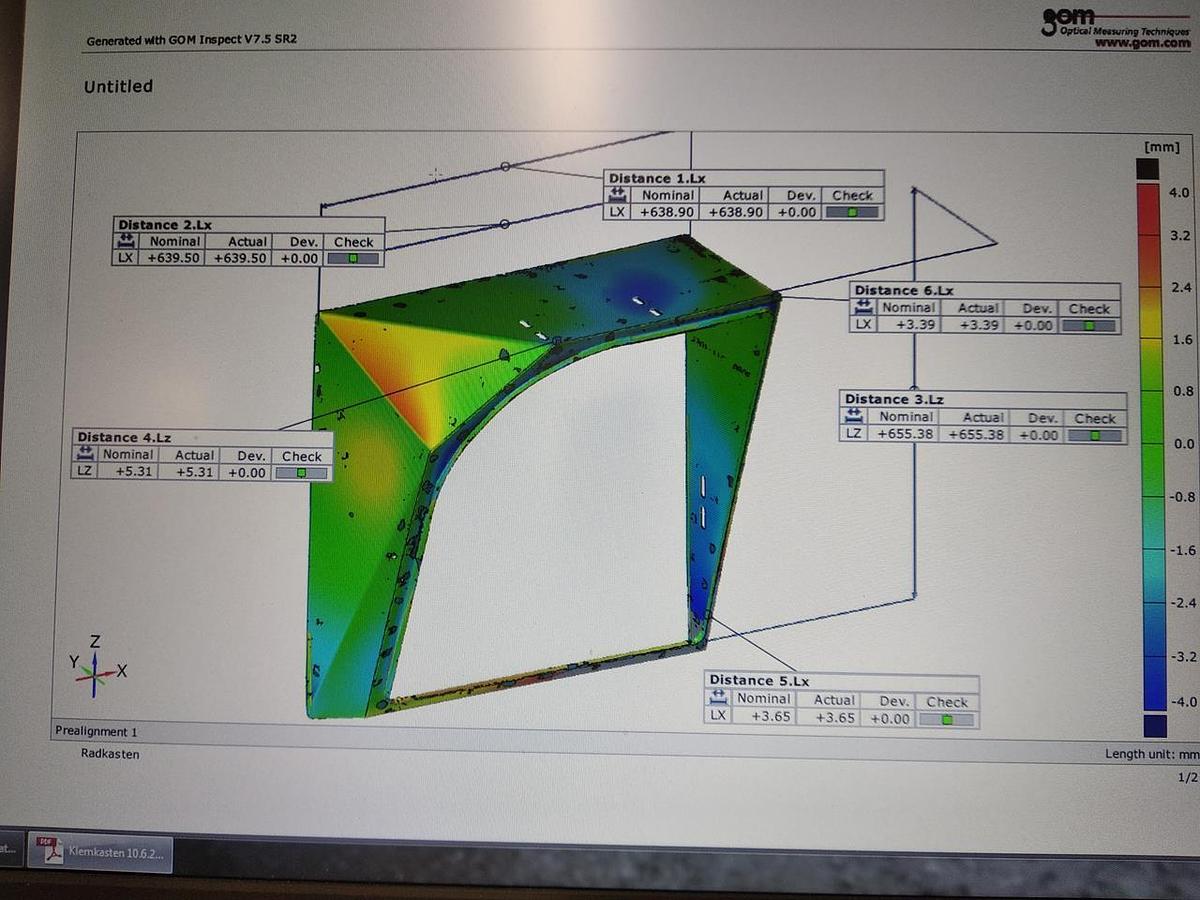Click the 'LZ' cell in Distance 4.Lz row

(85, 472)
